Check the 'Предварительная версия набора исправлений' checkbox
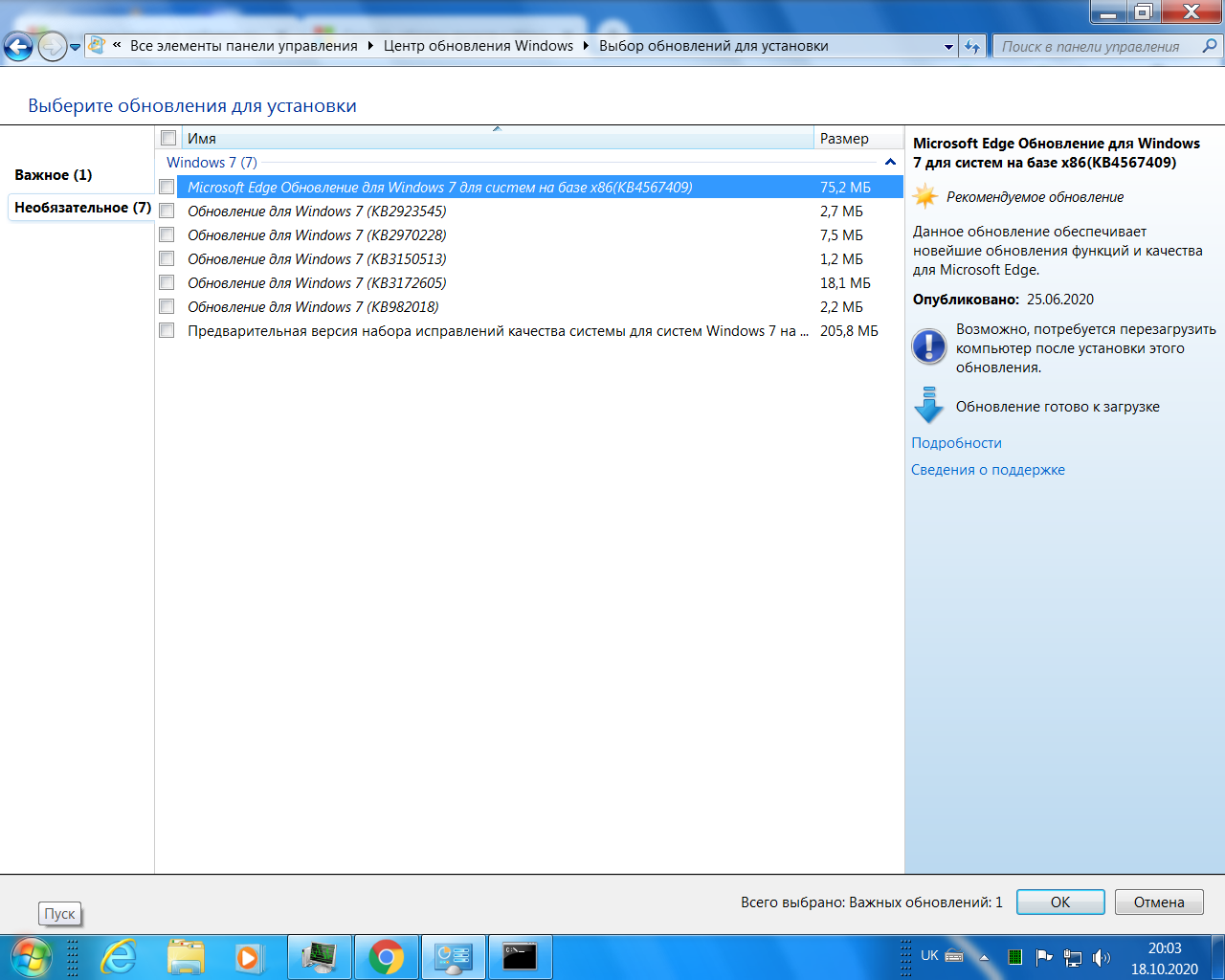This screenshot has width=1225, height=980. pyautogui.click(x=167, y=331)
